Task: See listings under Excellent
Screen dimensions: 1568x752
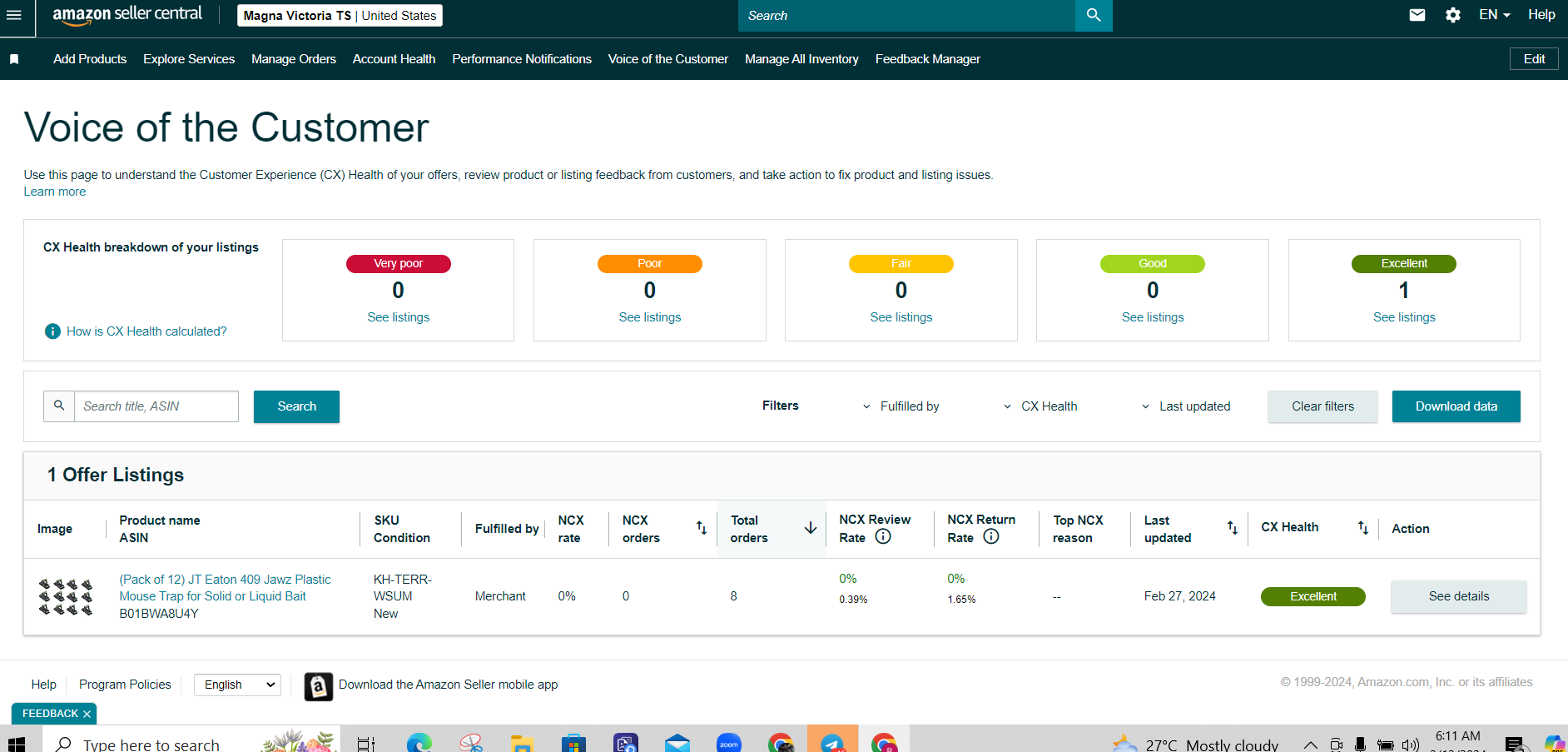Action: 1404,317
